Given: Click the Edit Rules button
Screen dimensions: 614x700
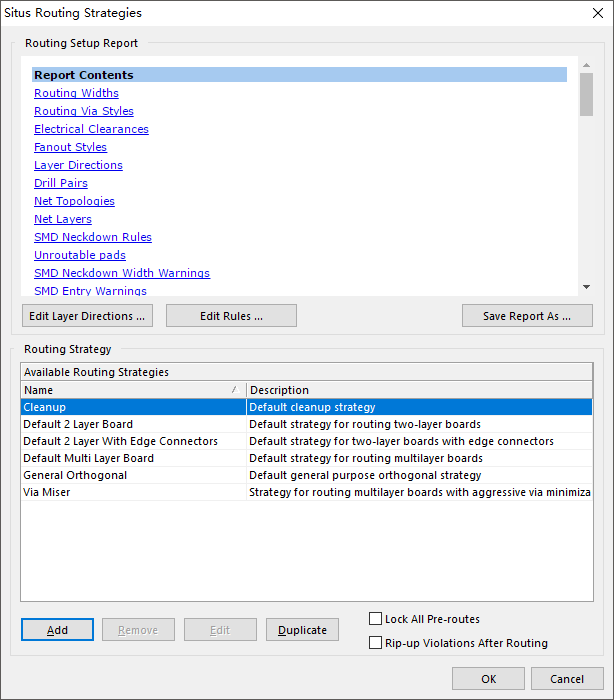Looking at the screenshot, I should [x=231, y=316].
